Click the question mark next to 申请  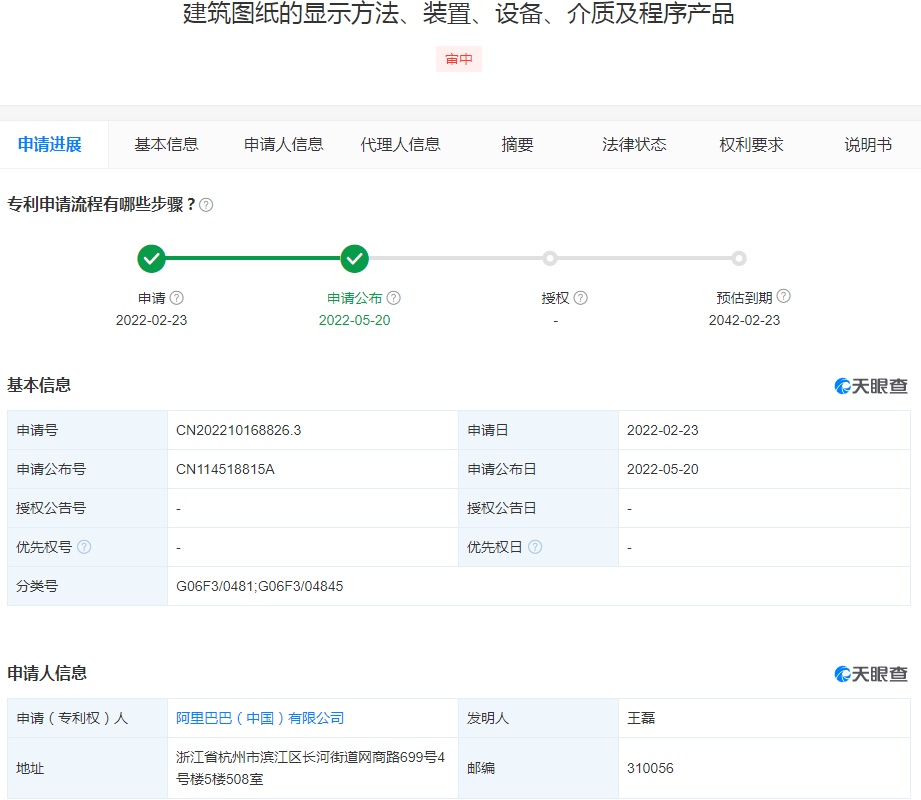coord(177,298)
